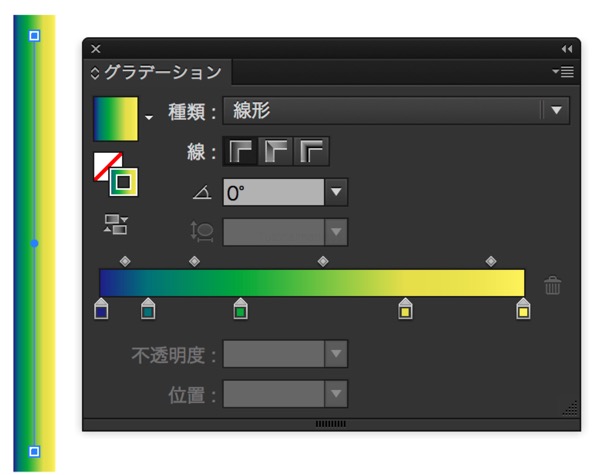Click the dark blue gradient stop
Image resolution: width=600 pixels, height=475 pixels.
click(x=101, y=311)
